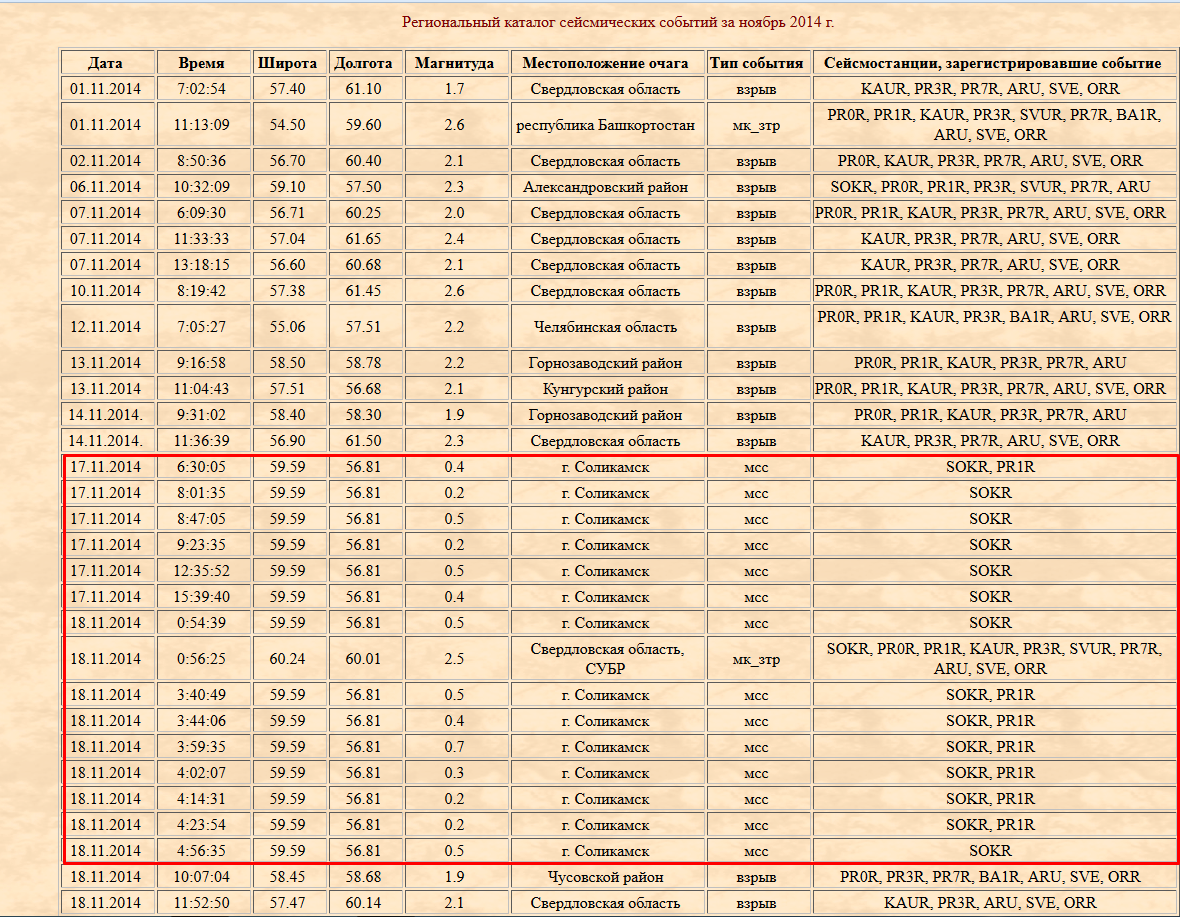Click the page title about the November 2014 catalog
This screenshot has height=917, width=1180.
point(617,22)
